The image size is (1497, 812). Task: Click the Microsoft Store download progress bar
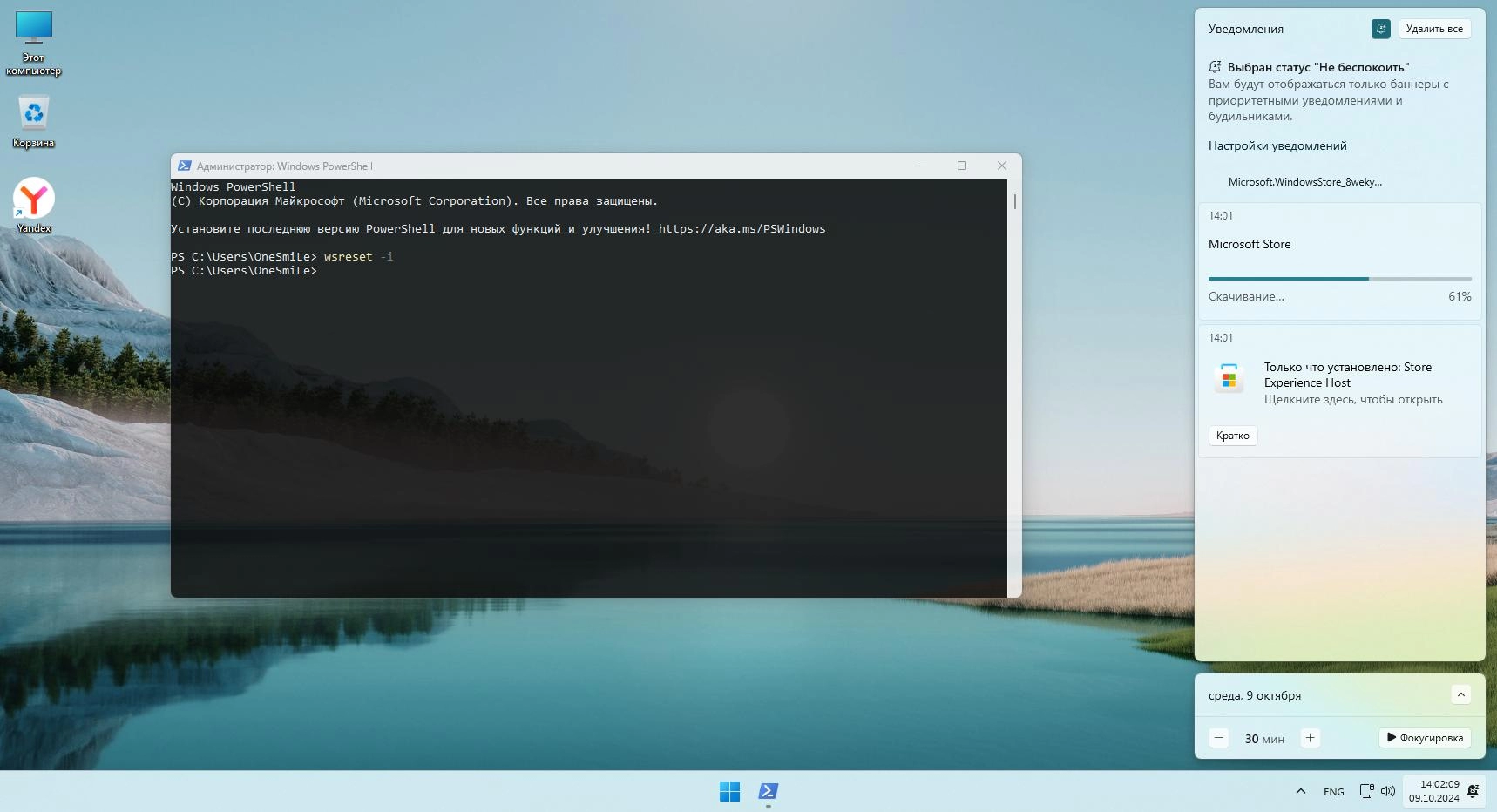pyautogui.click(x=1340, y=279)
